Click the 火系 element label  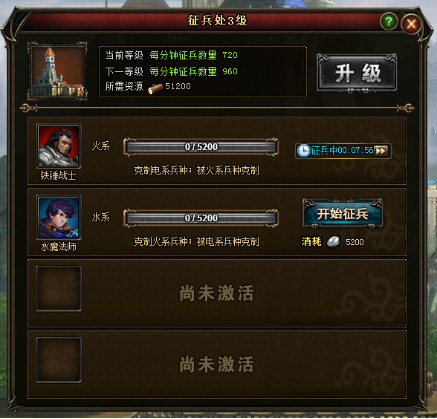[x=101, y=146]
